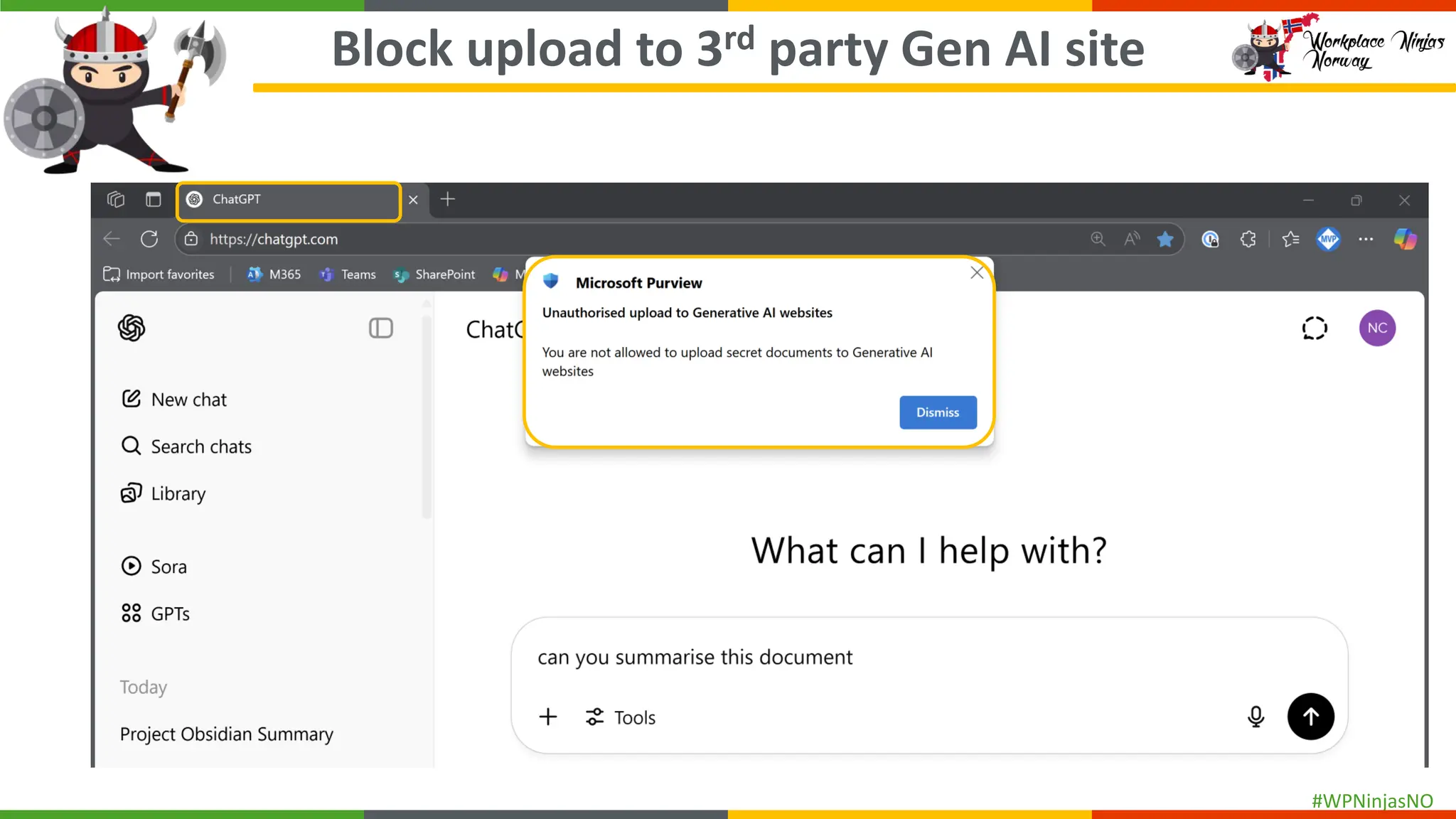This screenshot has height=819, width=1456.
Task: Open the Library section
Action: pyautogui.click(x=164, y=493)
